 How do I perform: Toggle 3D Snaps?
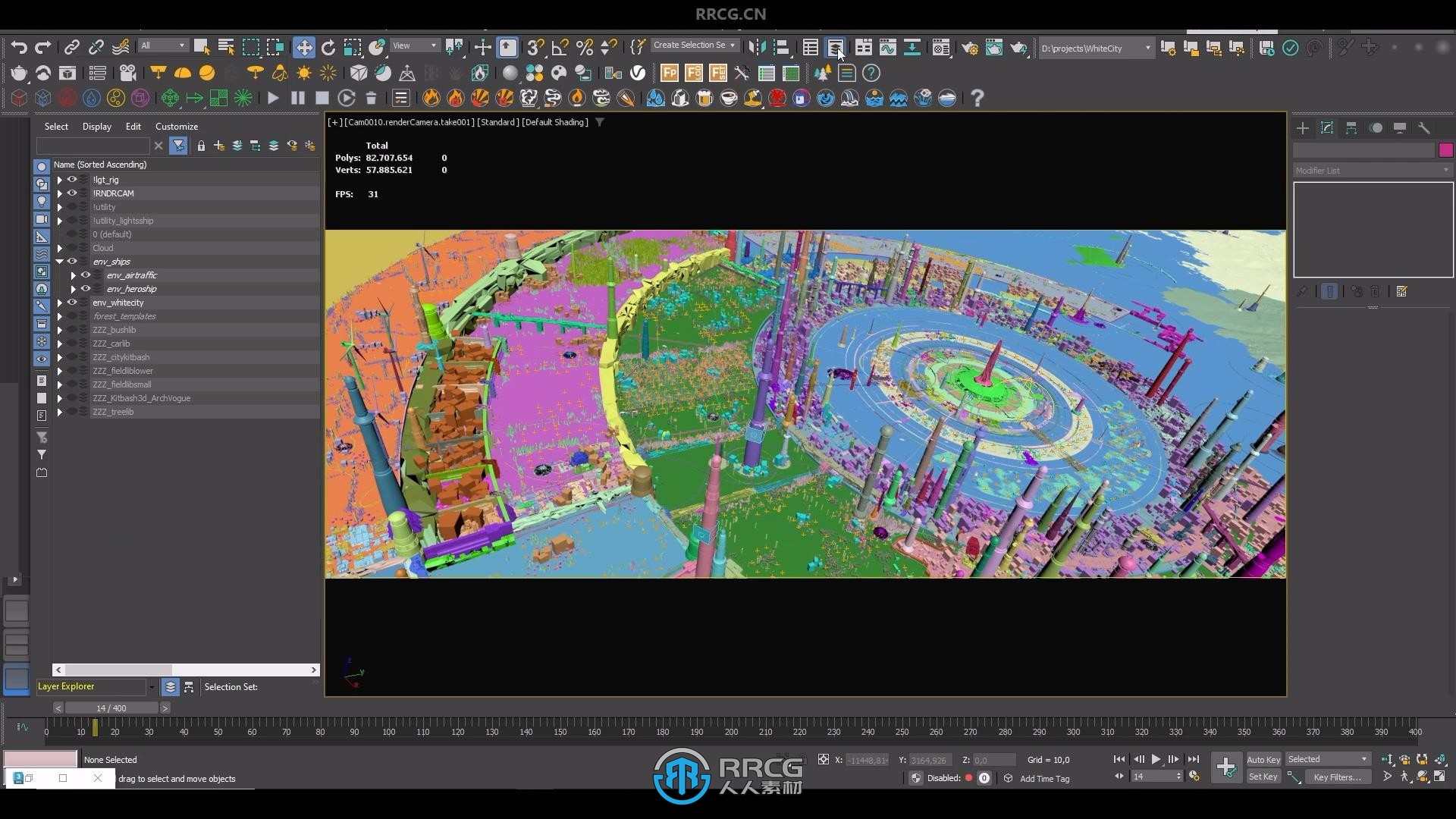(535, 47)
